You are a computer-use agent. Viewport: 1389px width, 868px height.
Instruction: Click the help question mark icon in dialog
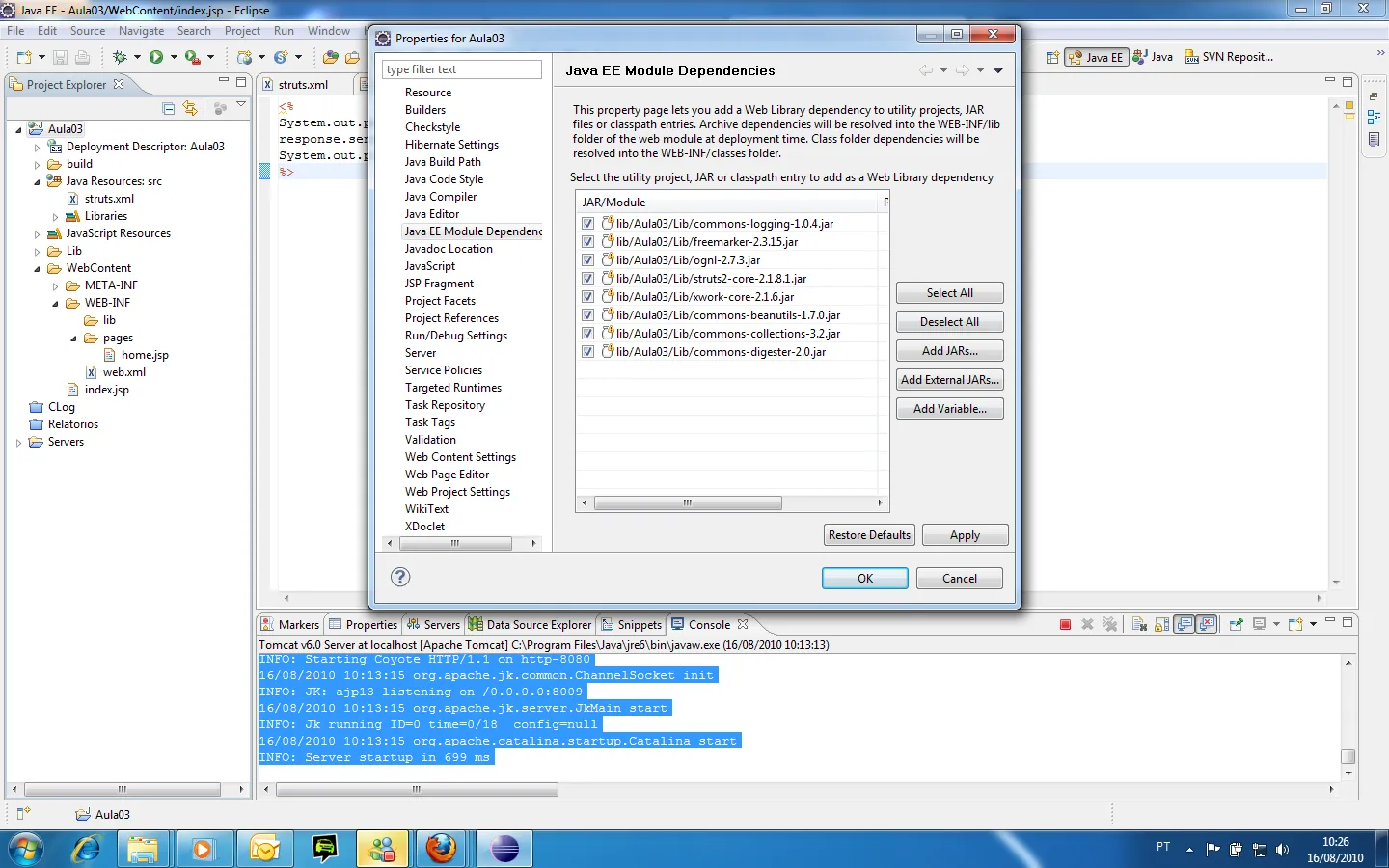400,577
